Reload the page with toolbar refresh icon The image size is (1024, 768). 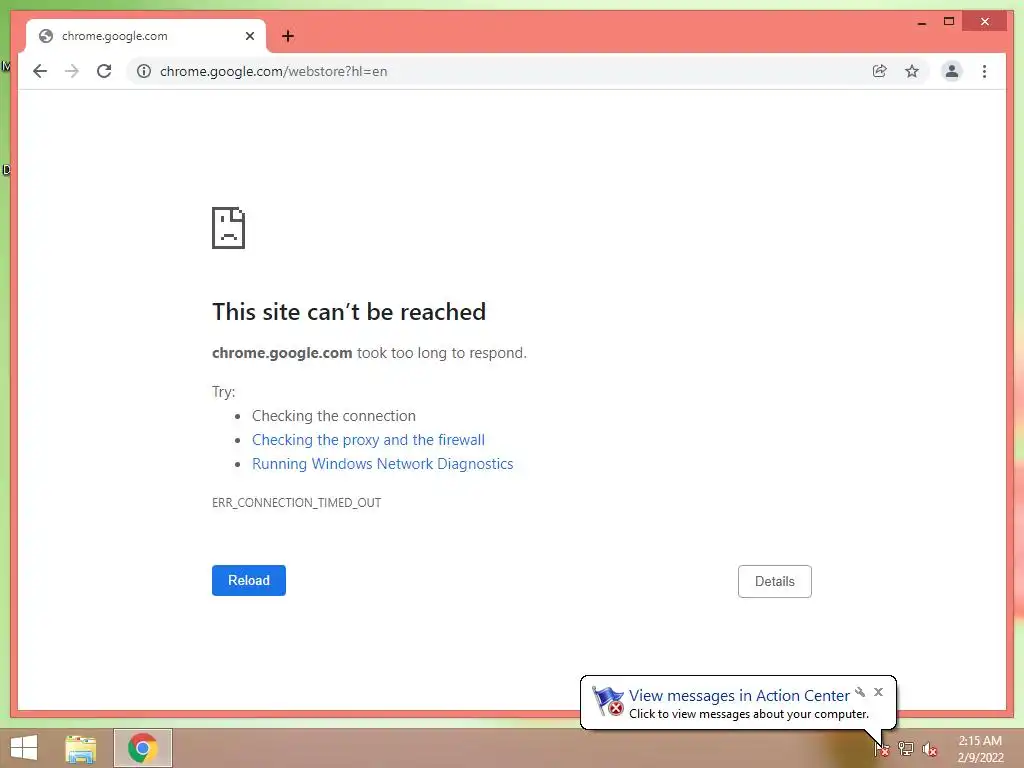pos(104,71)
